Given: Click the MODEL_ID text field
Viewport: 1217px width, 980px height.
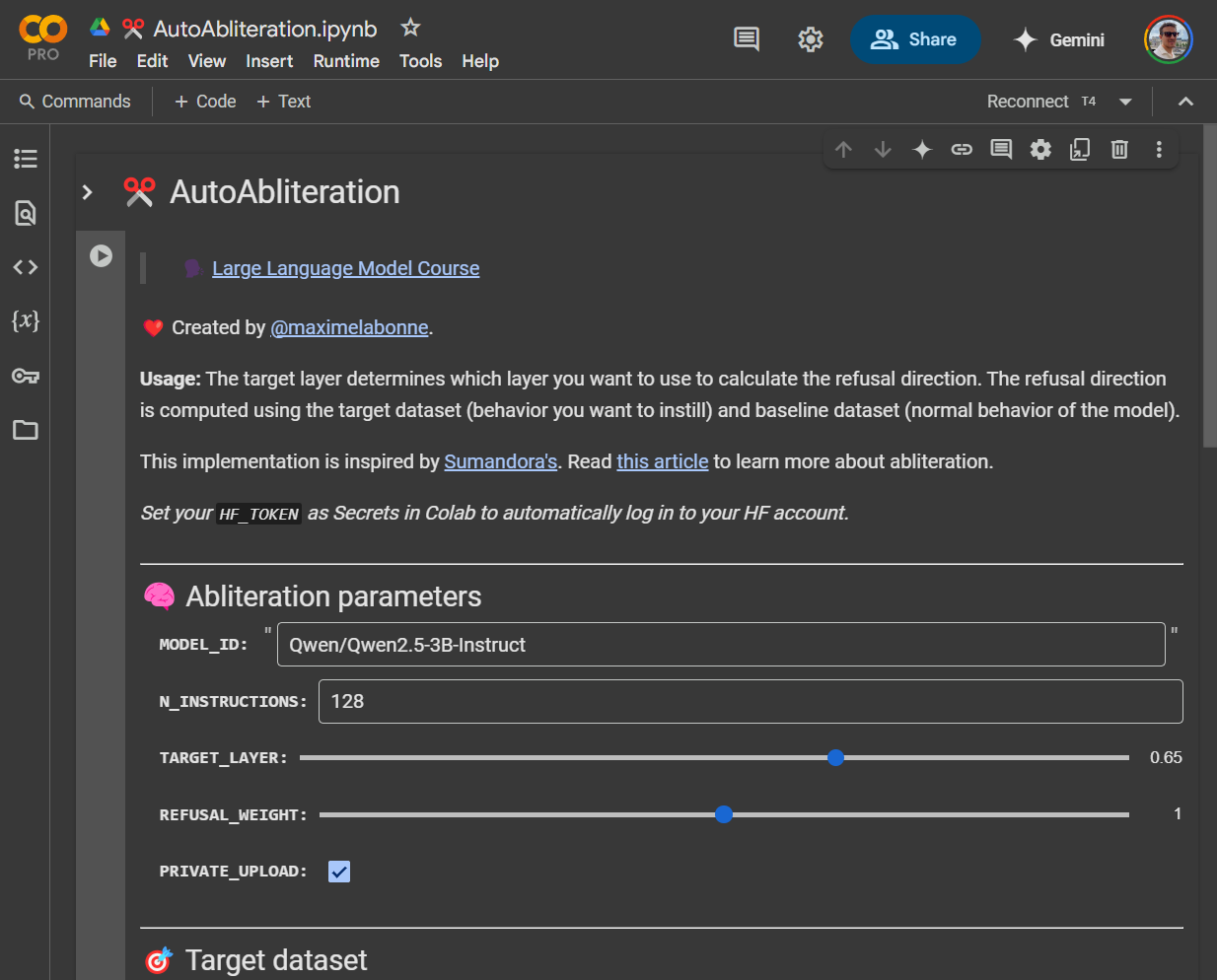Looking at the screenshot, I should coord(720,645).
